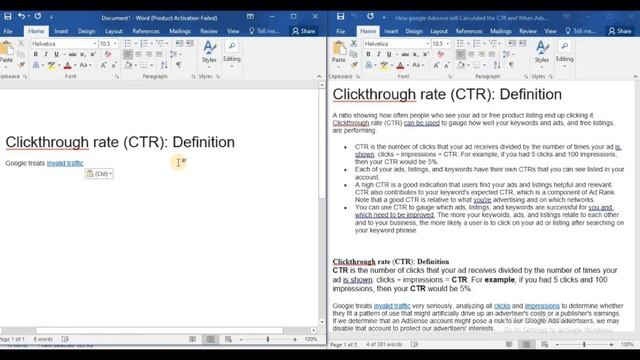Screen dimensions: 640x360
Task: Save the document in the right window
Action: click(340, 16)
